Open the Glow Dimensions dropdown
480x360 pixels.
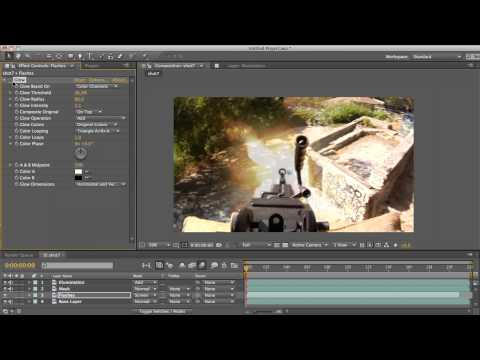point(101,184)
